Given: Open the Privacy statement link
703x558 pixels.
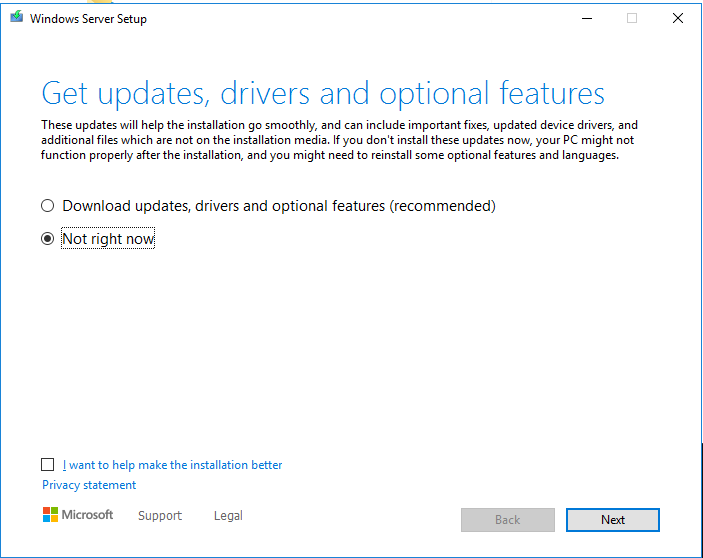Looking at the screenshot, I should point(89,485).
